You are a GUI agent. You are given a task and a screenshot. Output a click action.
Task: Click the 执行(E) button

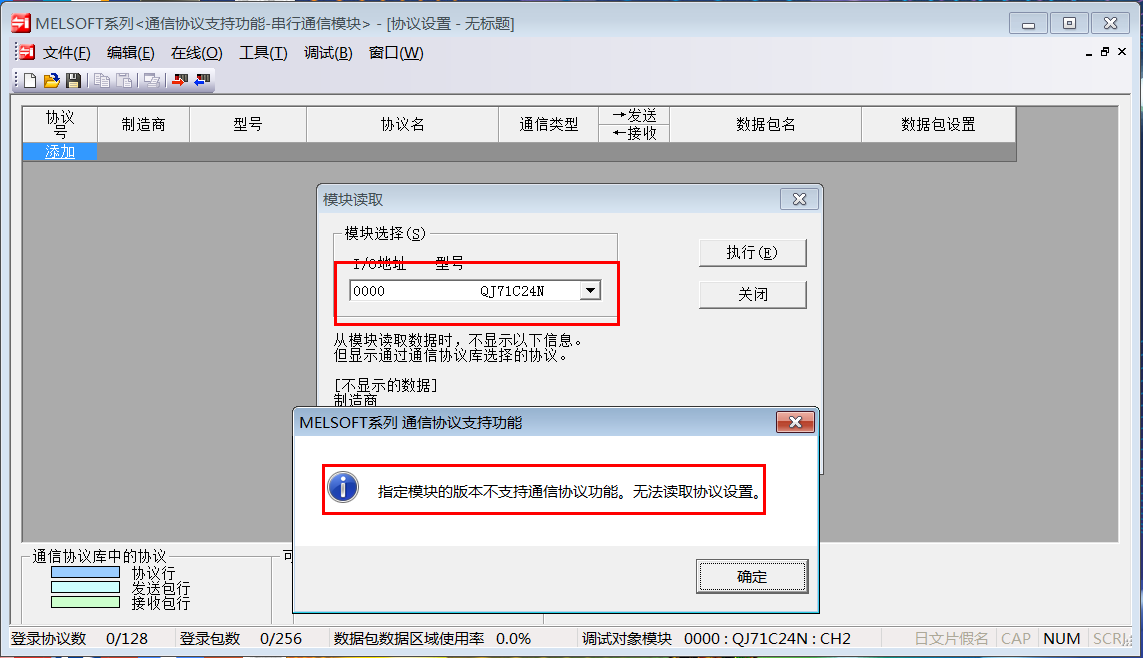tap(752, 253)
